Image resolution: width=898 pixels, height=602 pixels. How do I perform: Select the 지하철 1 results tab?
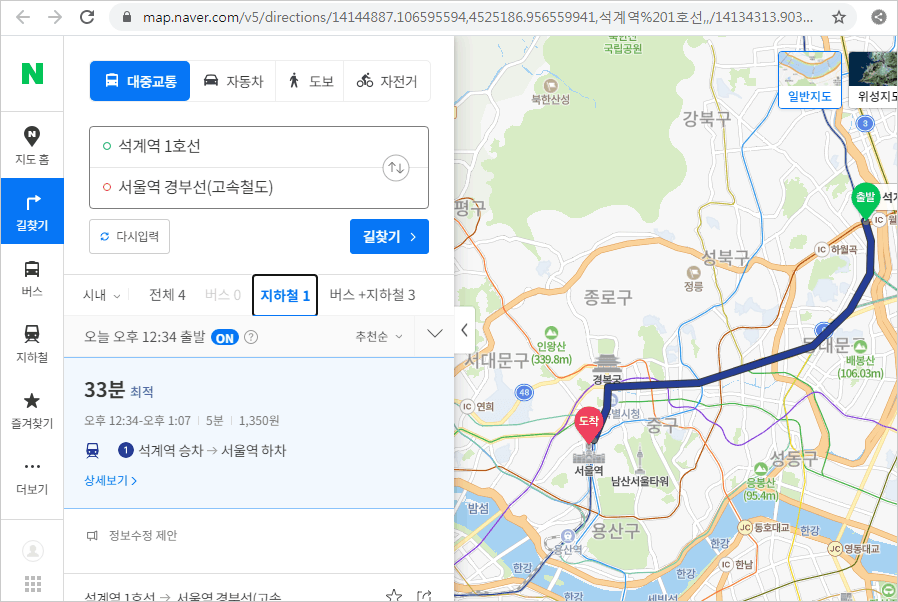pos(285,295)
